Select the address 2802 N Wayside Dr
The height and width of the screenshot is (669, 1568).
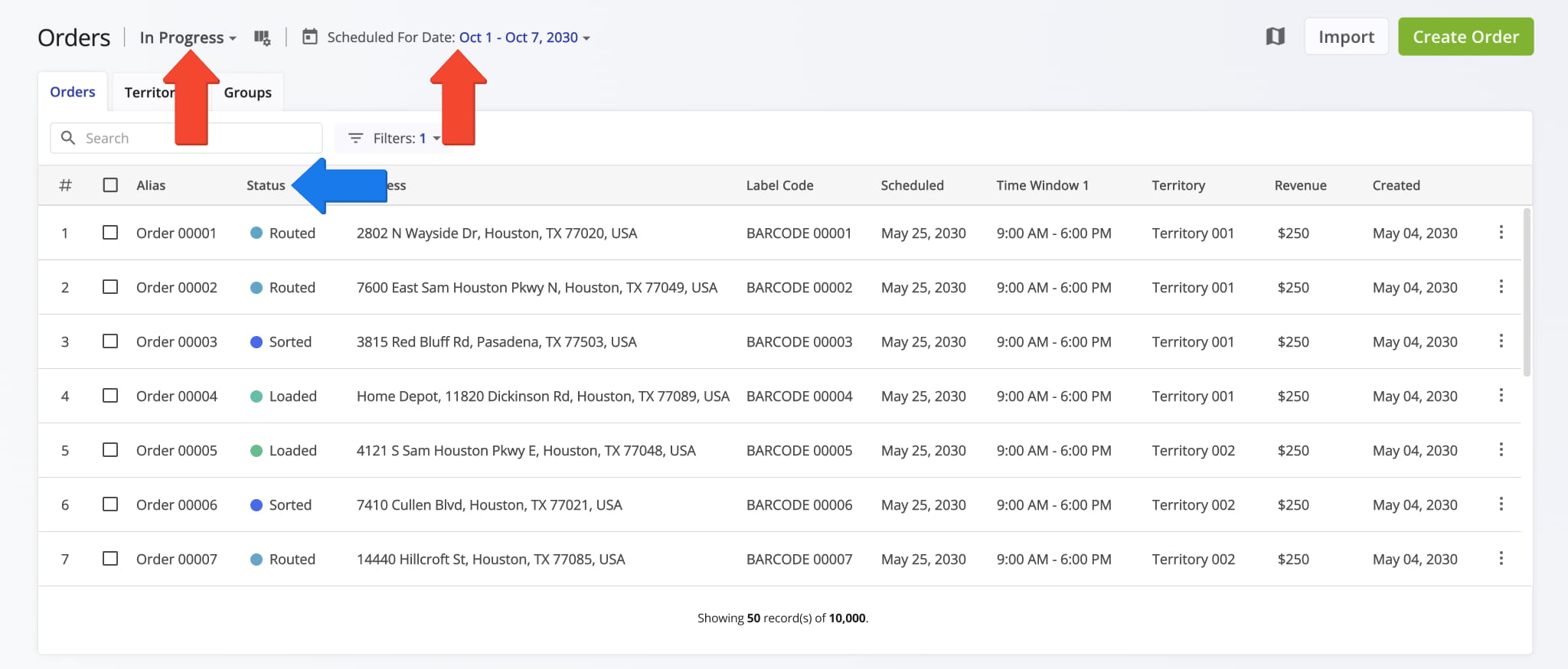(x=497, y=233)
